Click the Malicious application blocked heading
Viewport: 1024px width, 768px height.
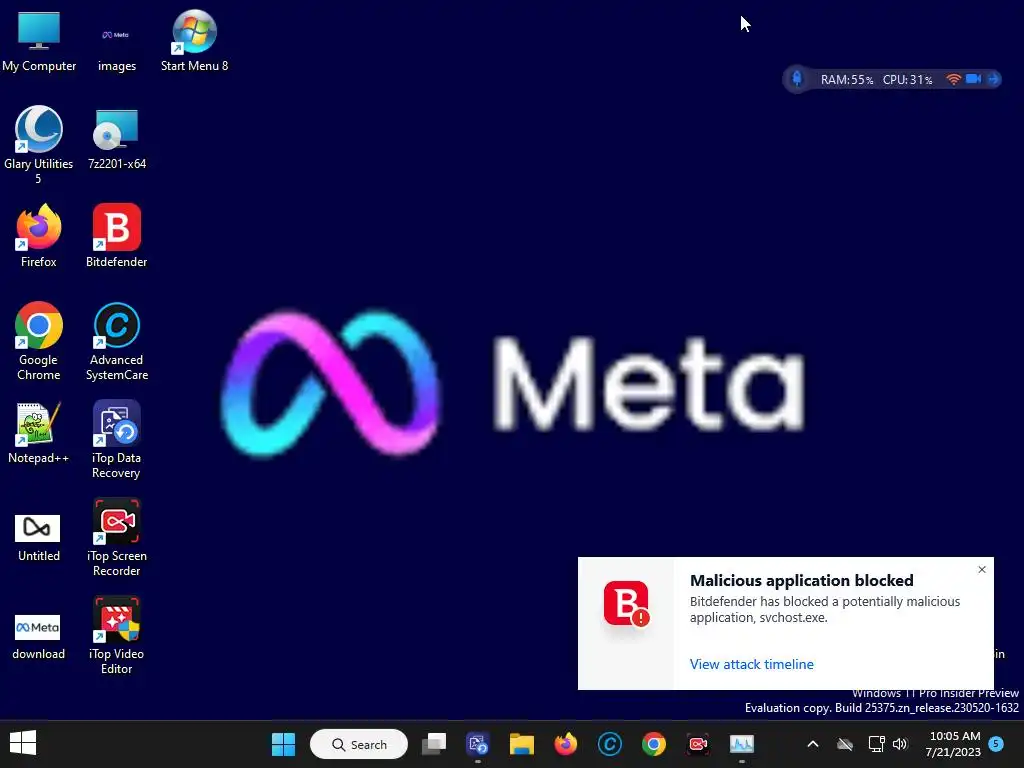(x=801, y=580)
